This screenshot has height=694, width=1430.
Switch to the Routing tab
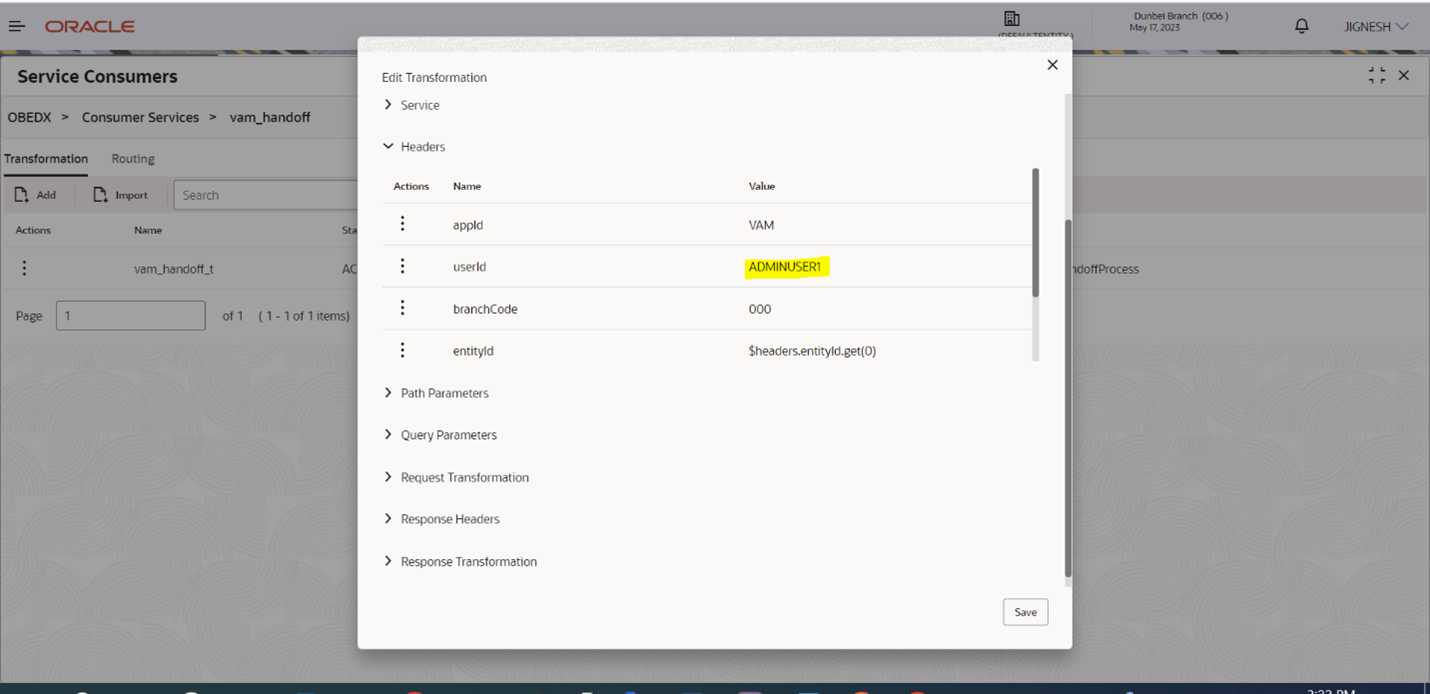[x=133, y=159]
